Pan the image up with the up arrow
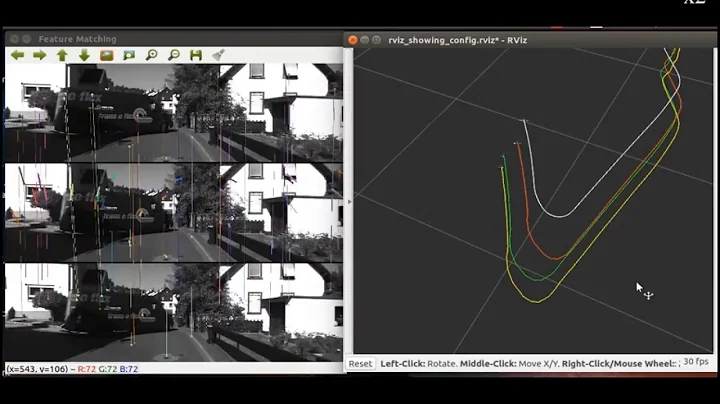 pyautogui.click(x=62, y=55)
